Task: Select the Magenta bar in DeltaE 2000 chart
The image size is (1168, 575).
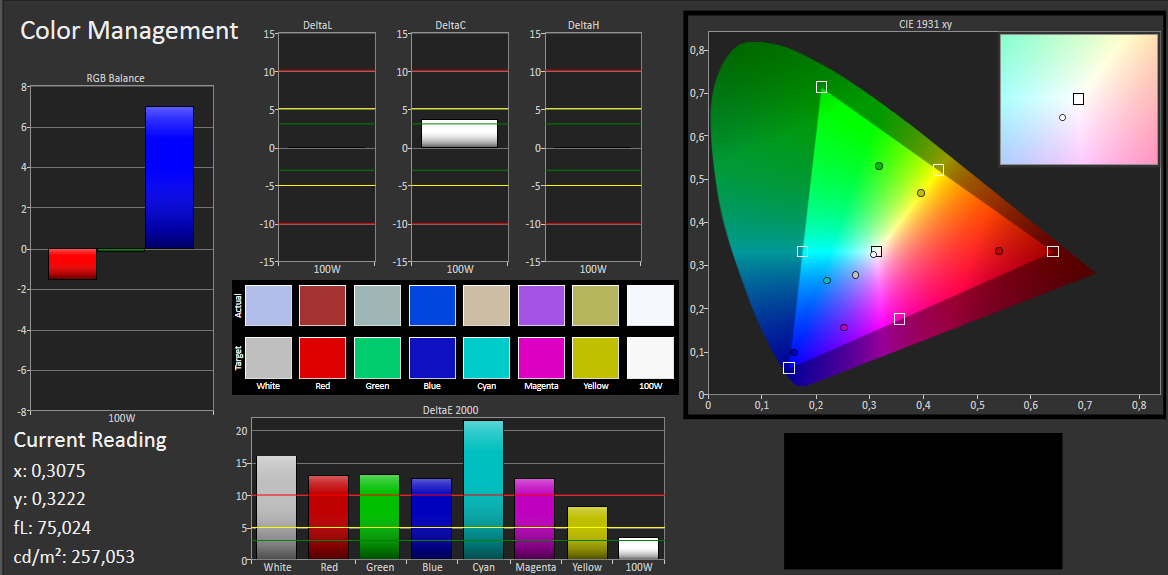Action: pos(535,519)
